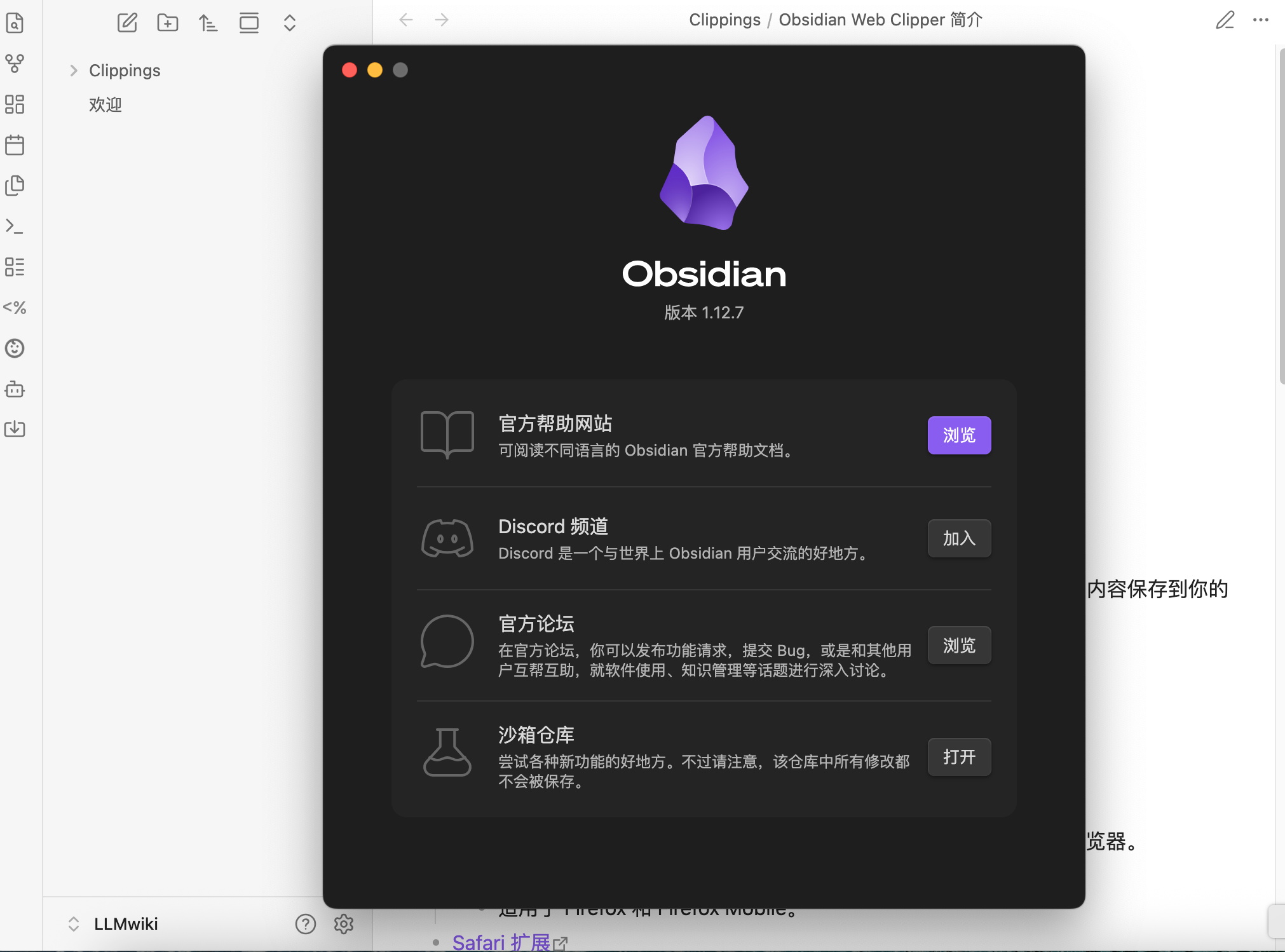Image resolution: width=1285 pixels, height=952 pixels.
Task: Collapse or expand all folders
Action: point(290,23)
